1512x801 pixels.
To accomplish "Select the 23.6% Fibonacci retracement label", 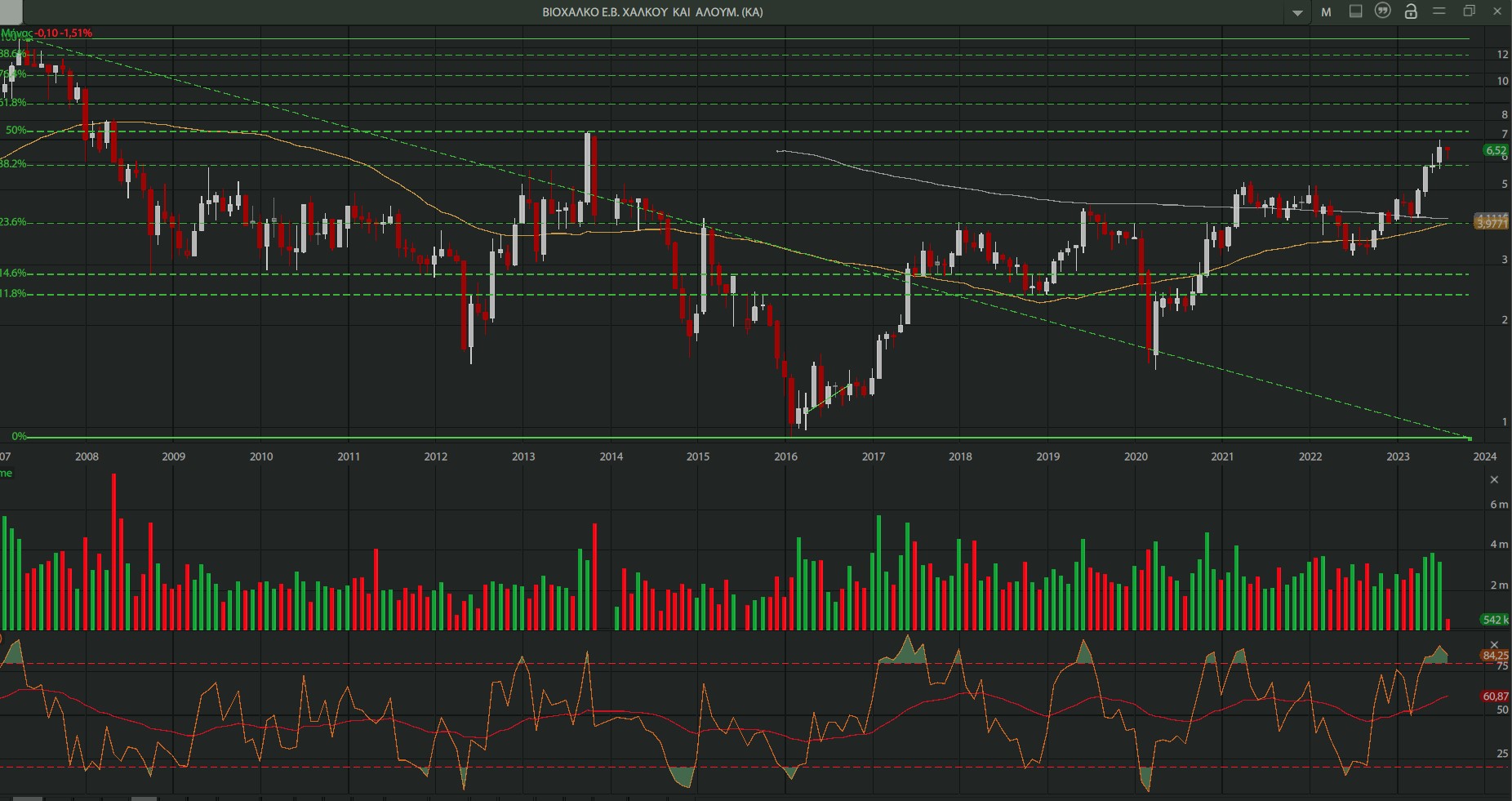I will [13, 222].
